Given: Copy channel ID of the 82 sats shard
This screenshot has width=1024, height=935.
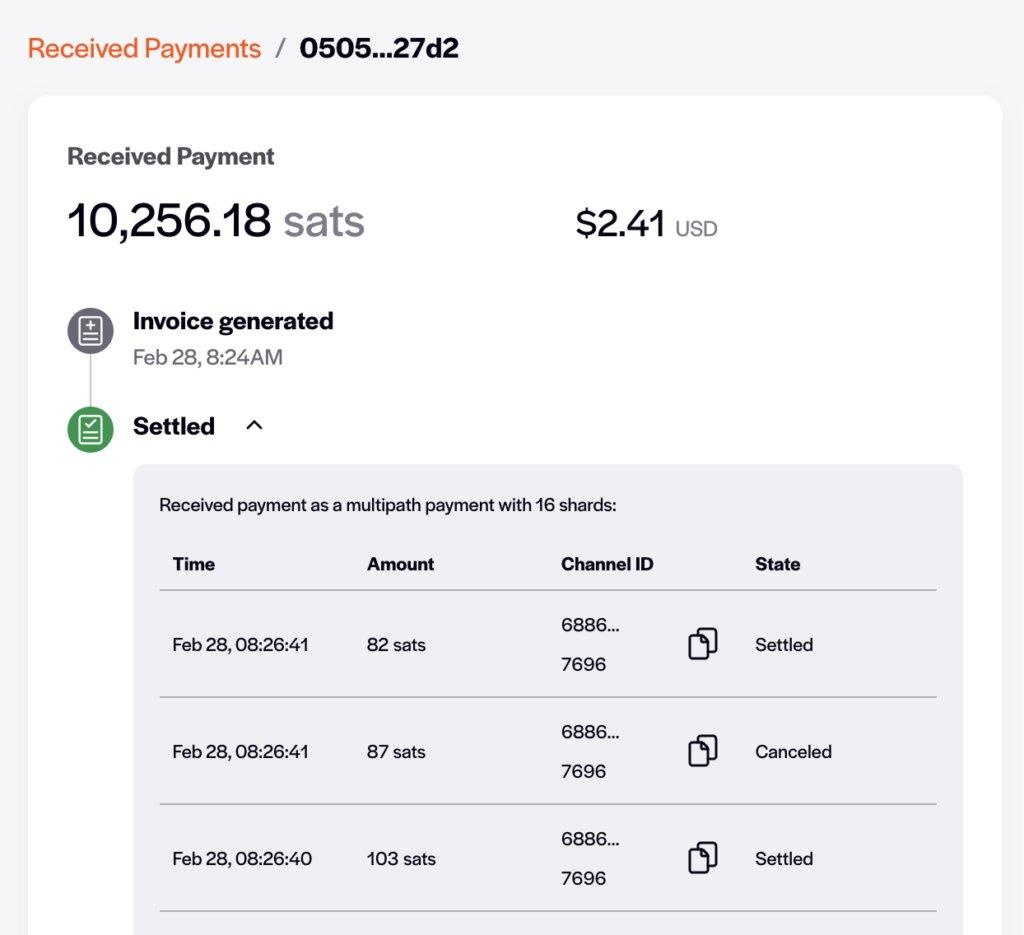Looking at the screenshot, I should click(x=703, y=644).
